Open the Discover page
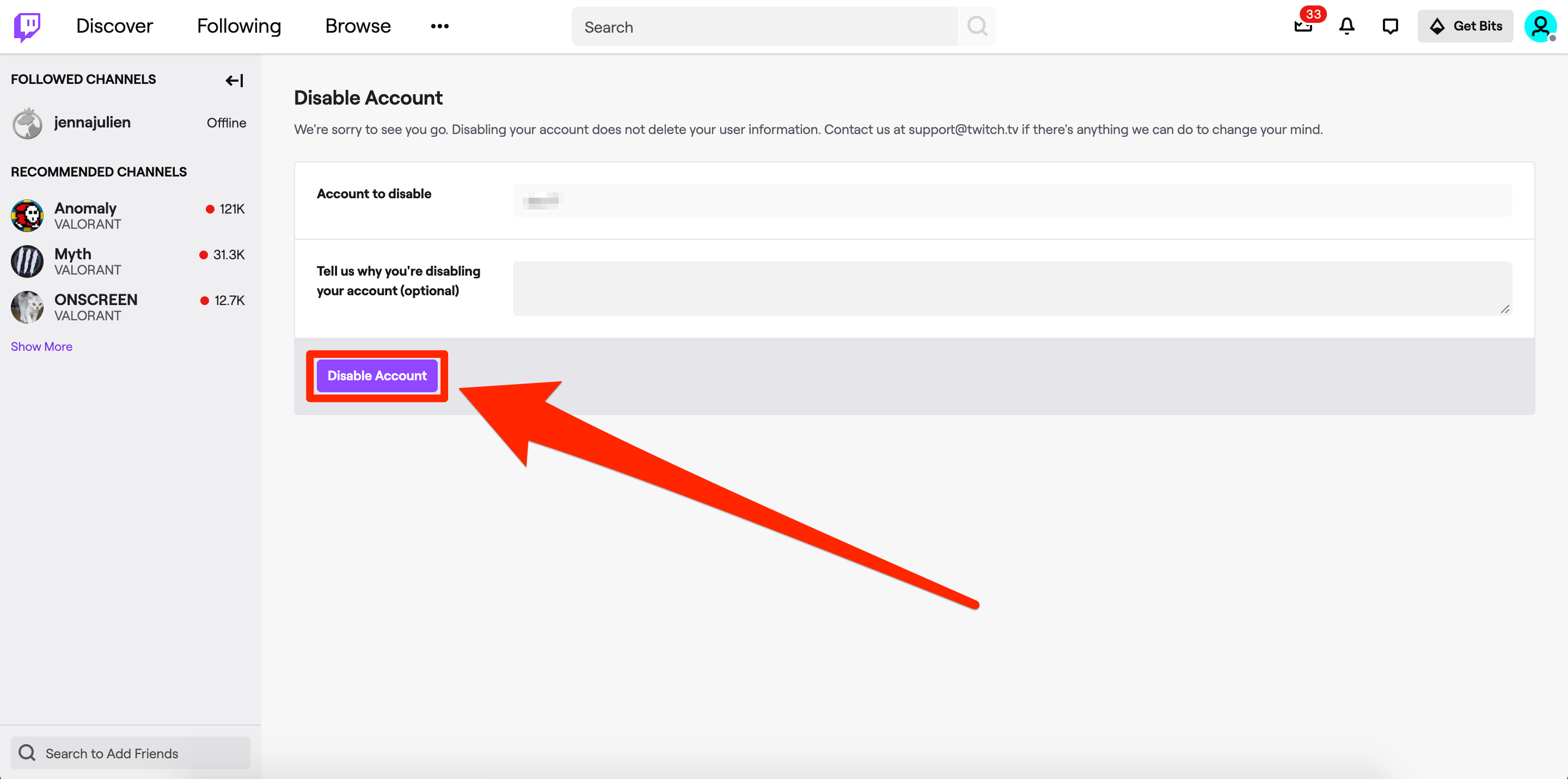1568x779 pixels. point(114,26)
